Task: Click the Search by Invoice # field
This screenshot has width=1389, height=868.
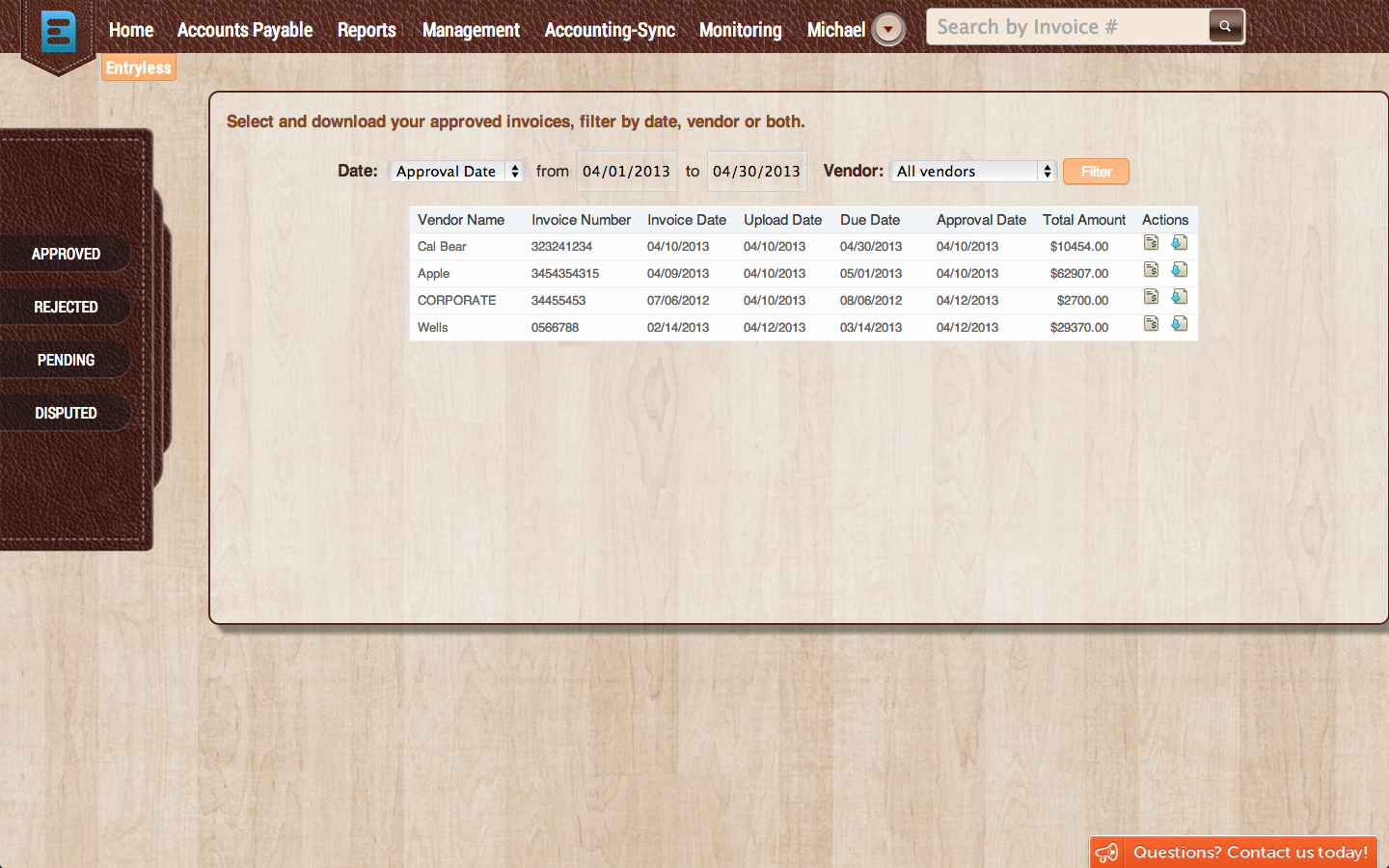Action: 1068,27
